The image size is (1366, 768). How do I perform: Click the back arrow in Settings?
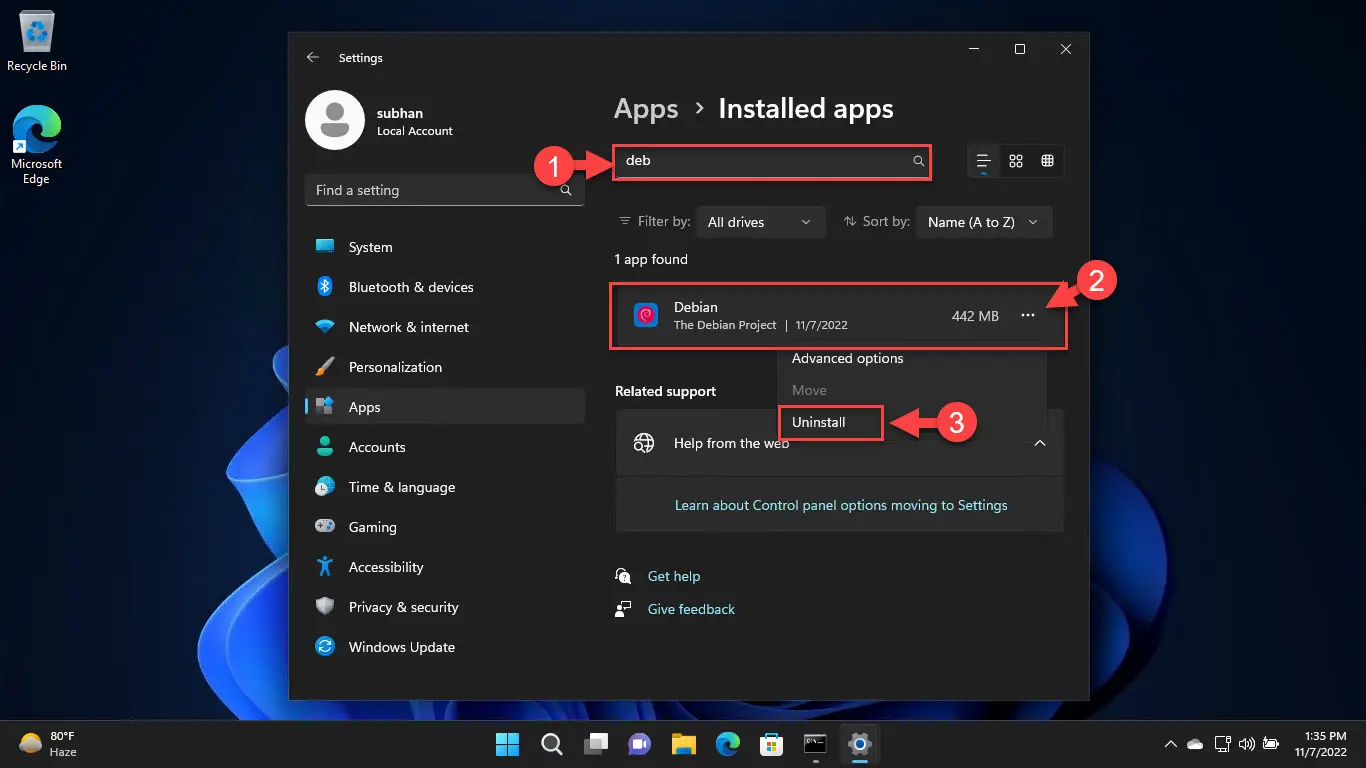coord(313,58)
